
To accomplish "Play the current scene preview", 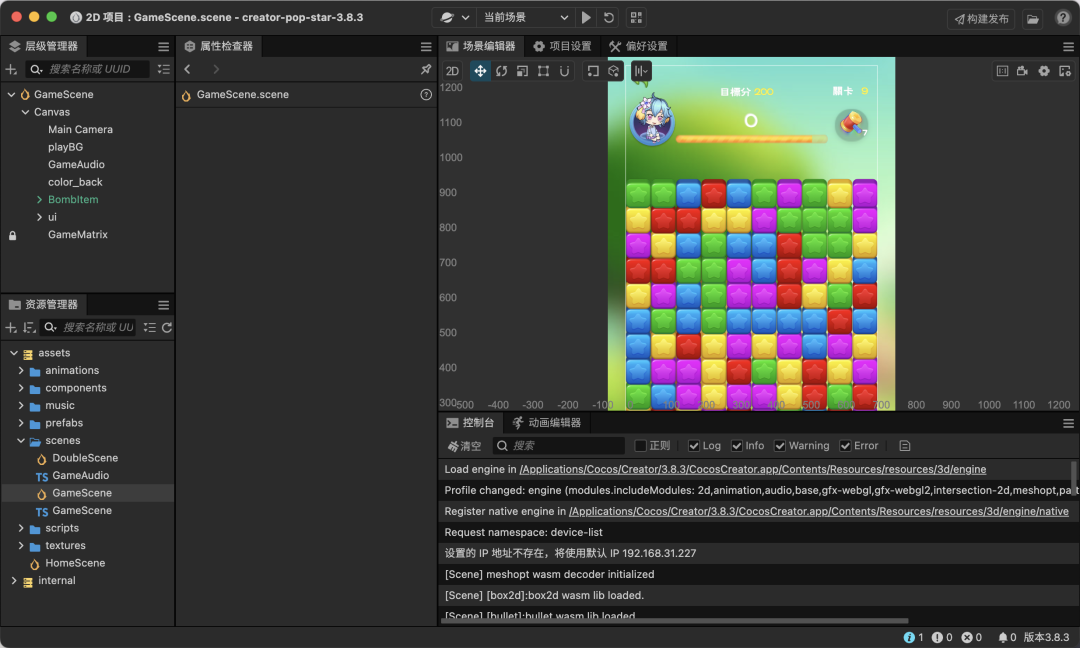I will 586,17.
